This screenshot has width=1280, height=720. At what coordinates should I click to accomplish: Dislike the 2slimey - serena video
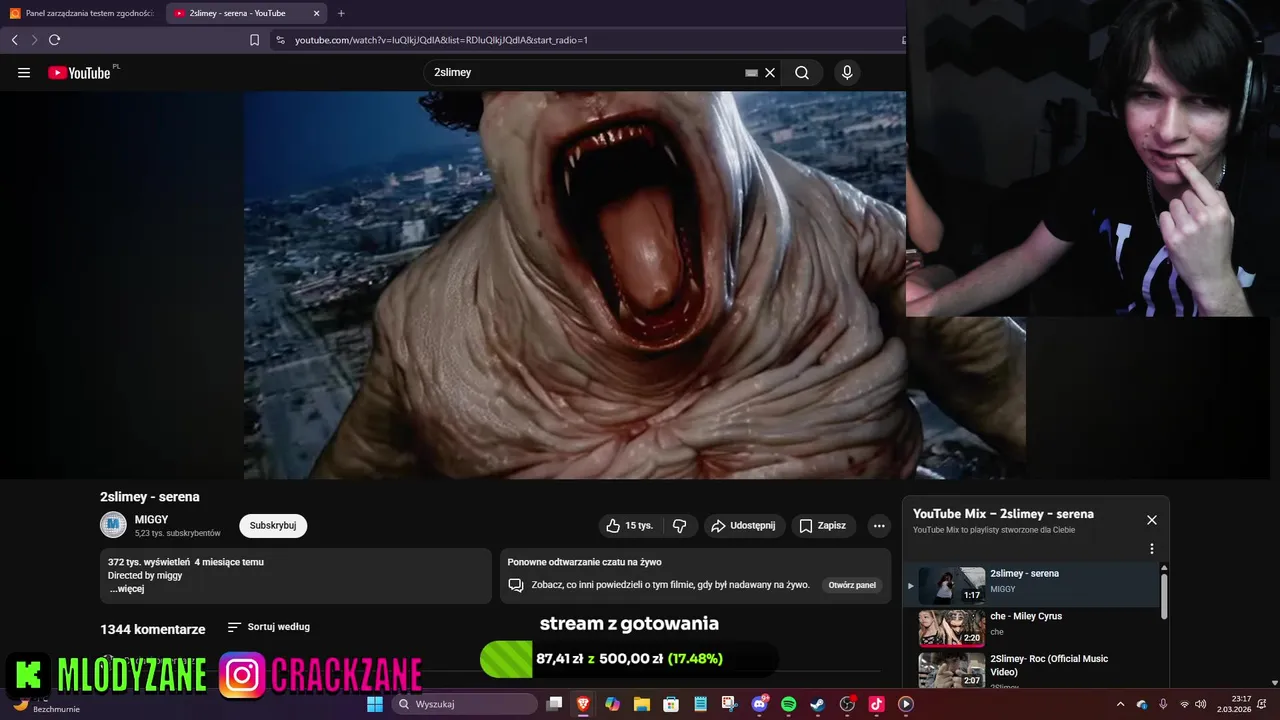pos(680,525)
